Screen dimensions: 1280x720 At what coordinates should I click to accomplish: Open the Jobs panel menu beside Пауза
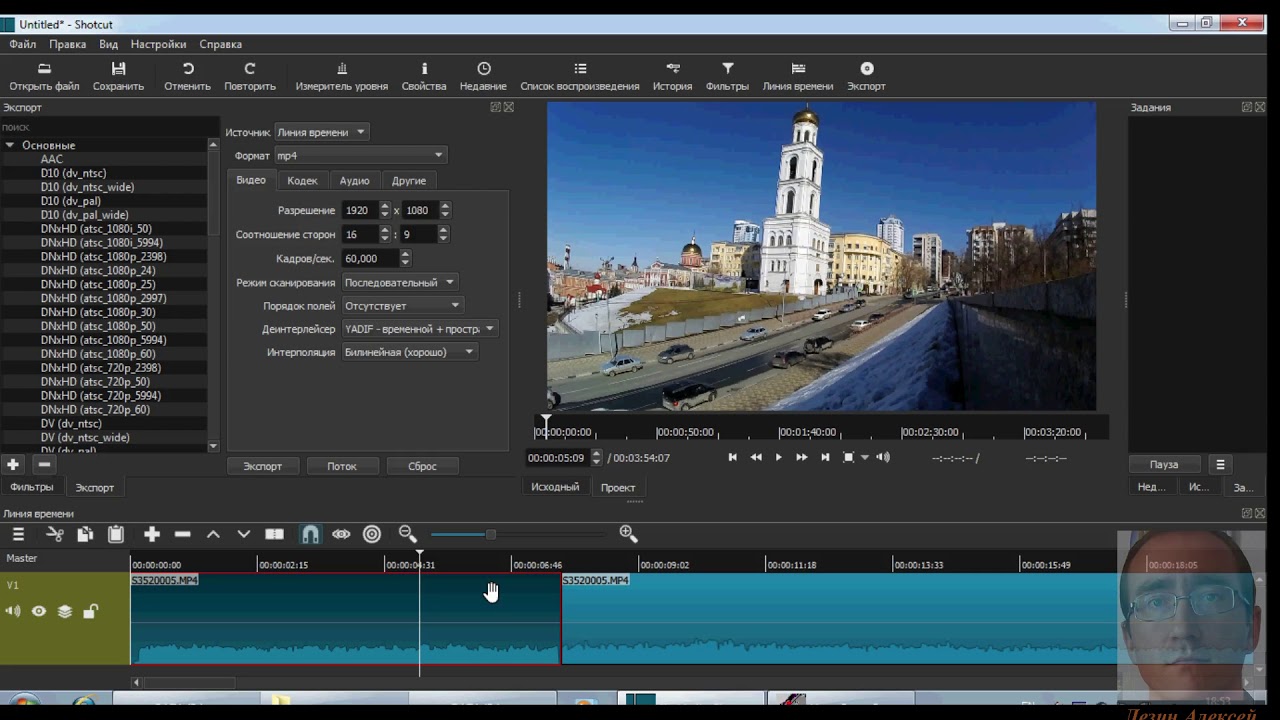1220,464
